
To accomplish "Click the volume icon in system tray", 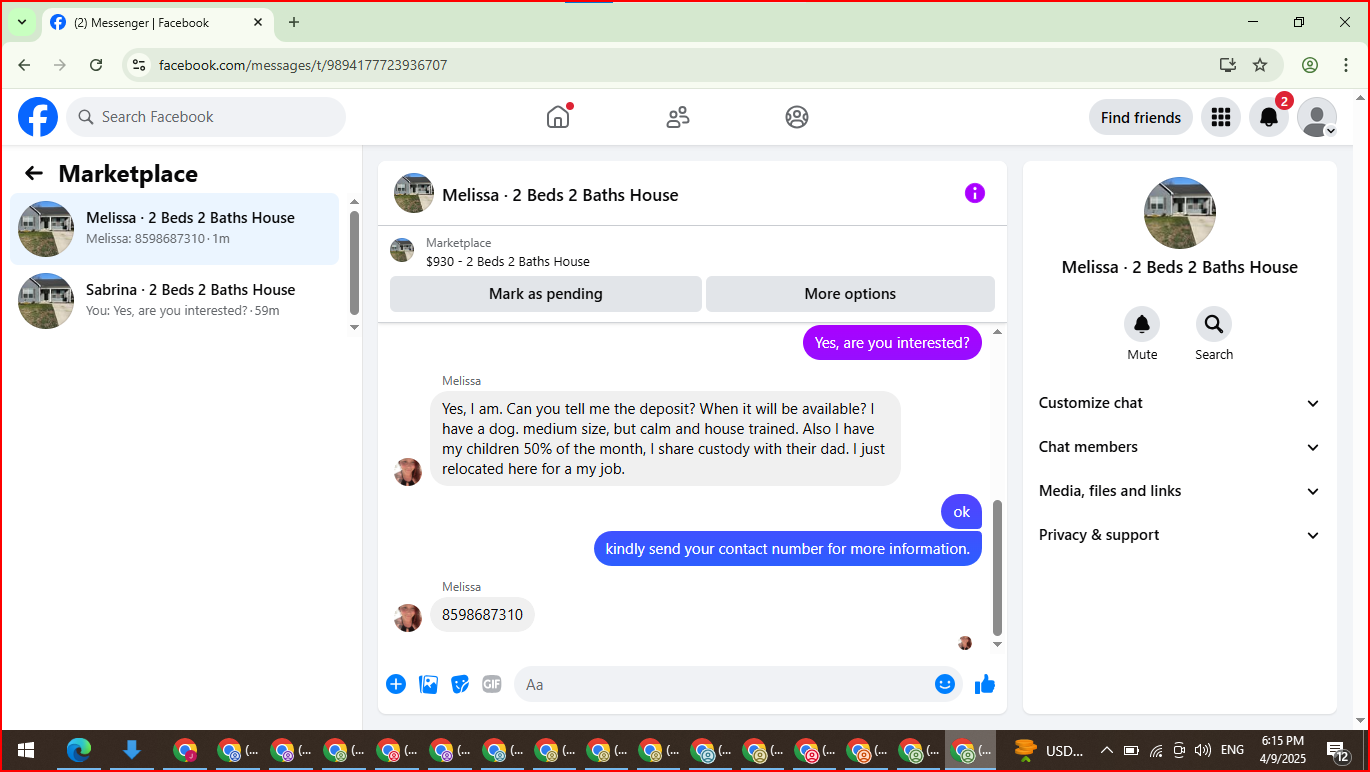I will click(1203, 750).
